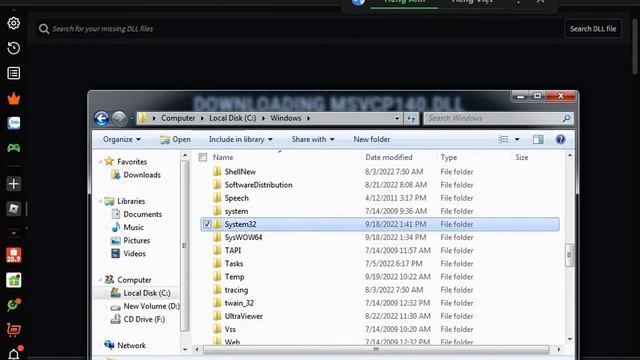Click Explorer forward arrow button

pyautogui.click(x=119, y=118)
